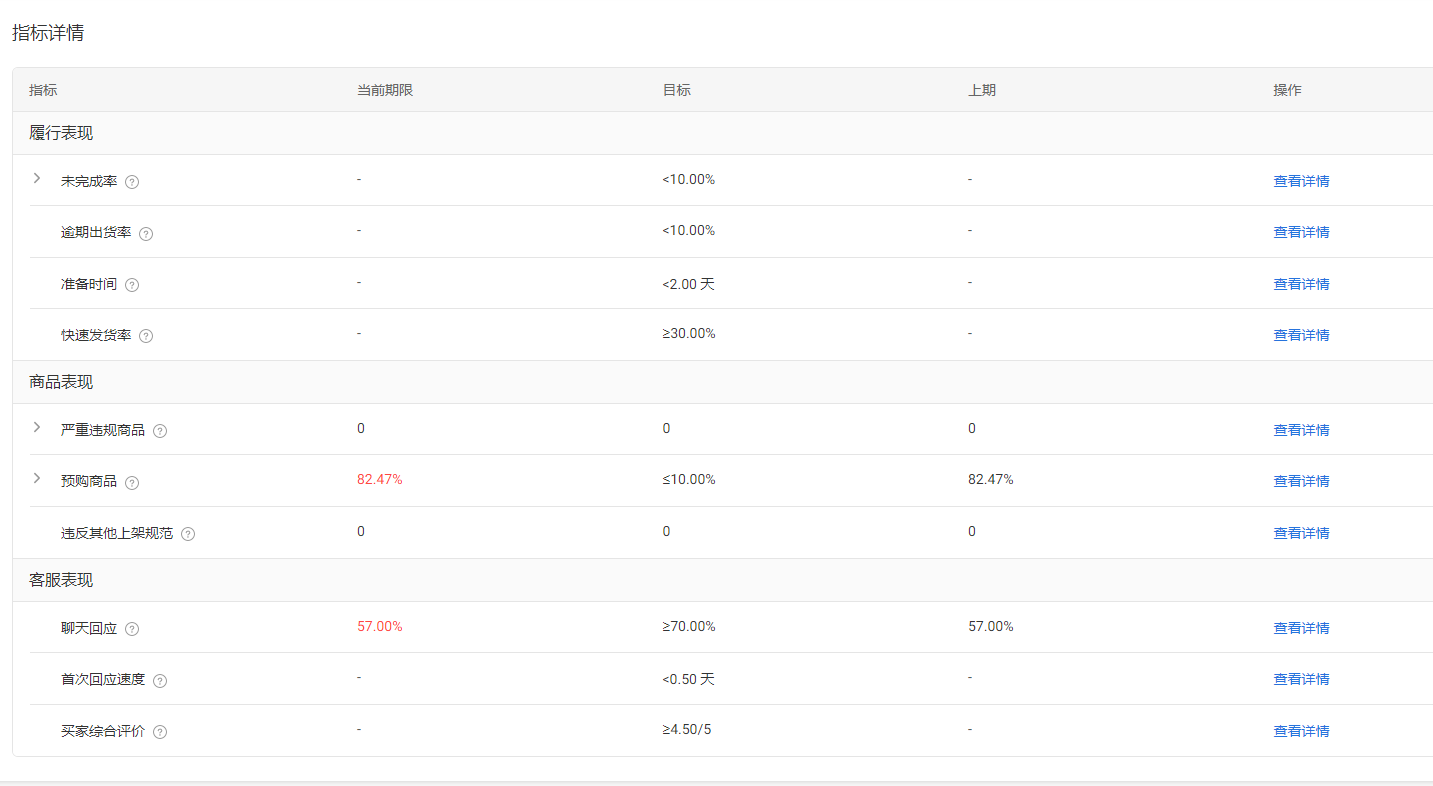The height and width of the screenshot is (786, 1433).
Task: View details link for 聊天回应
Action: coord(1301,628)
